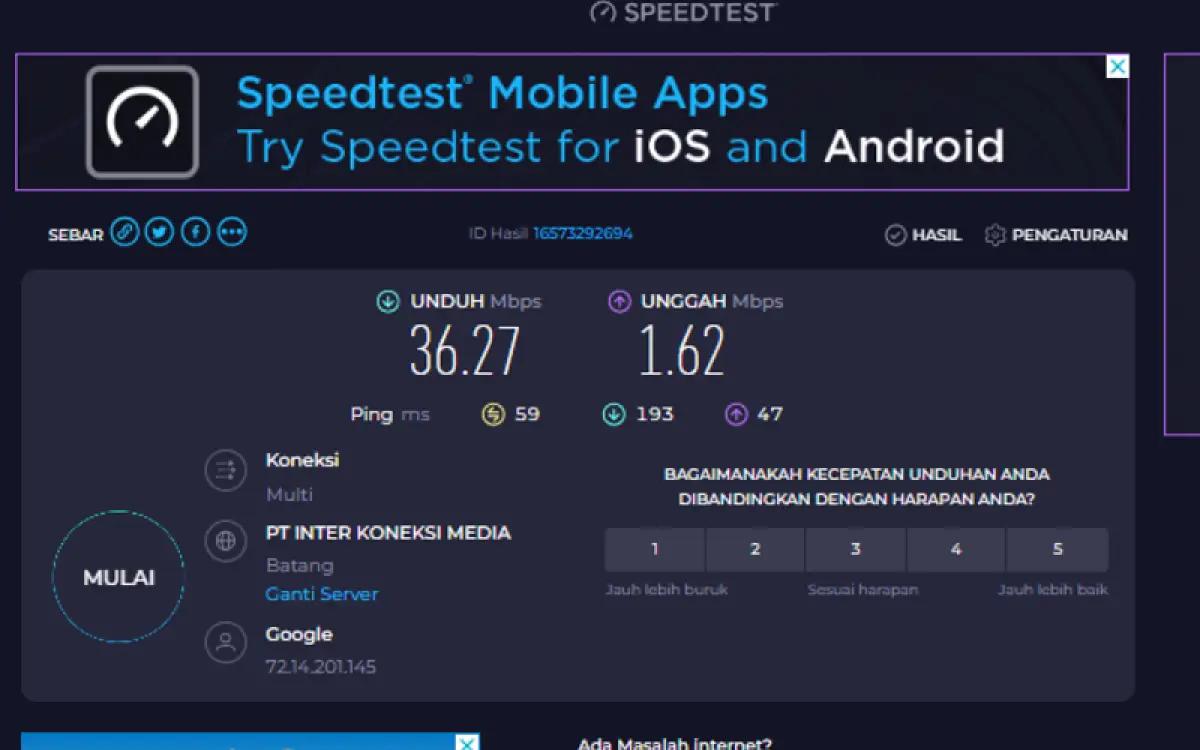The width and height of the screenshot is (1200, 750).
Task: Click the upload speed value 1.62
Action: (x=682, y=351)
